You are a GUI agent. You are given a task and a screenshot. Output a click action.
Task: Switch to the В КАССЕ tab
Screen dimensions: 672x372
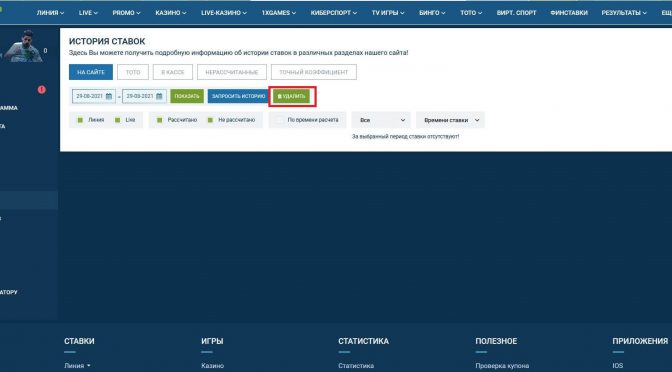(x=173, y=72)
